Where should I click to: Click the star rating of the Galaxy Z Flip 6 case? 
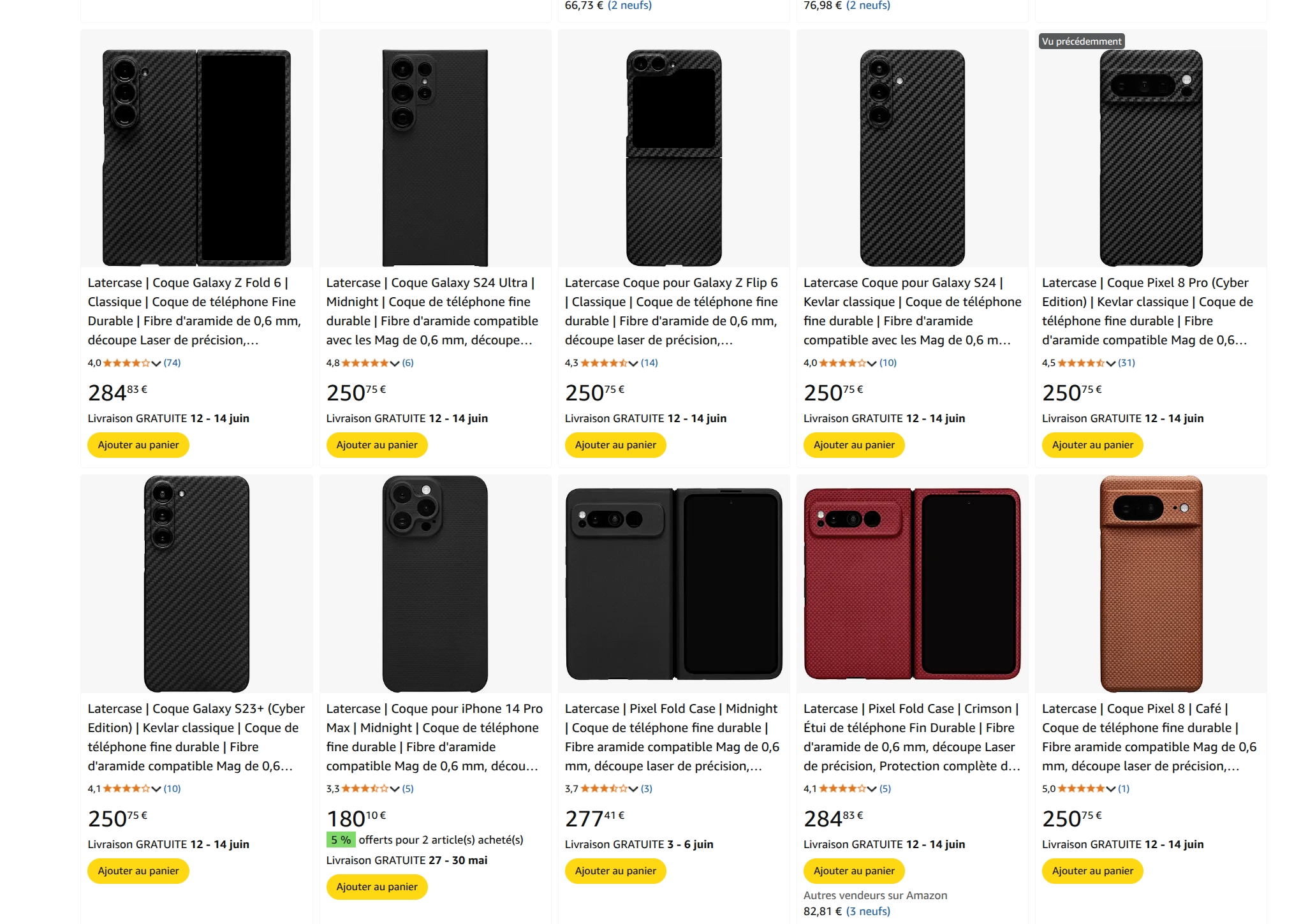coord(603,363)
